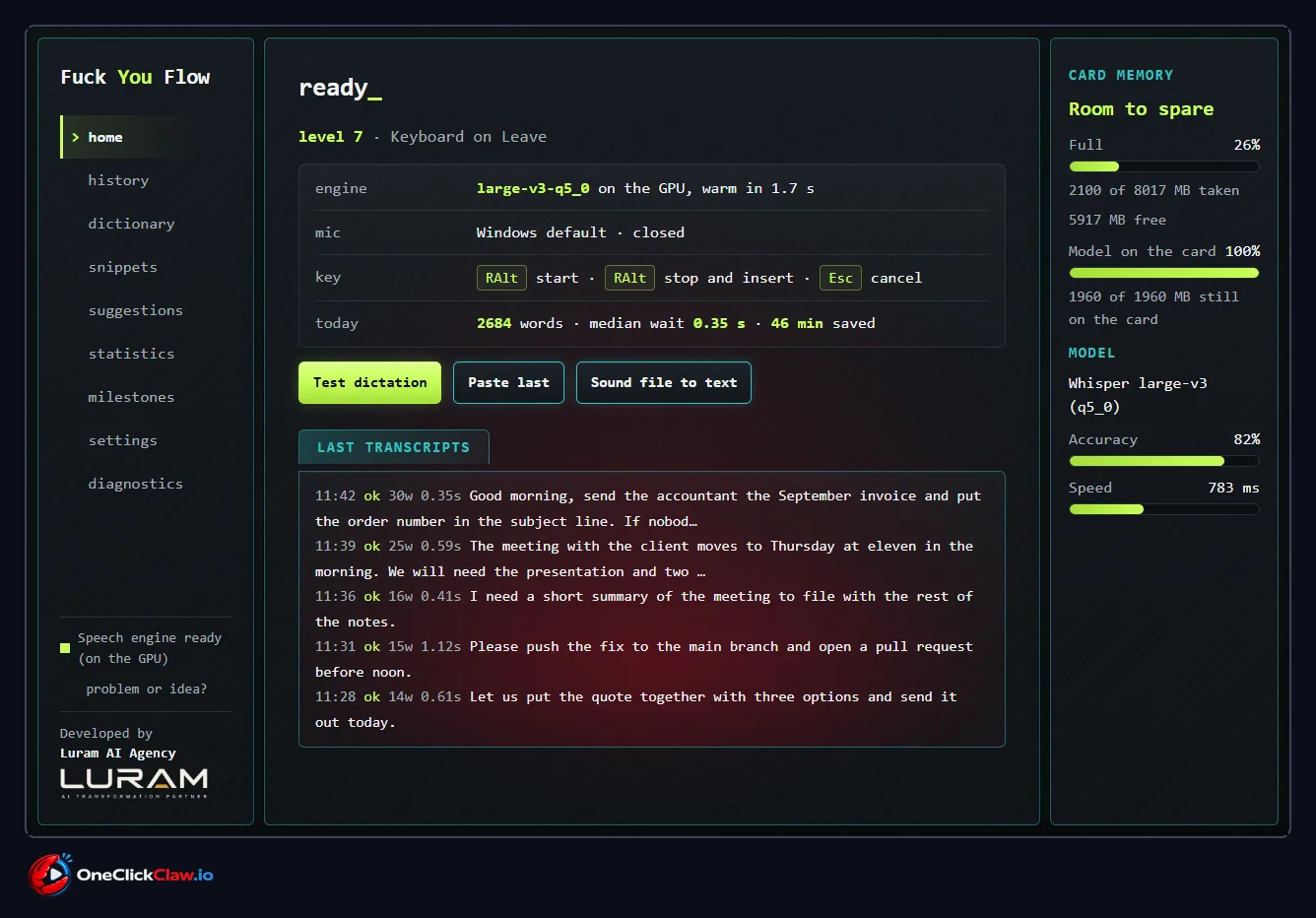Click the '5917 MB free' text
1316x918 pixels.
[1117, 220]
